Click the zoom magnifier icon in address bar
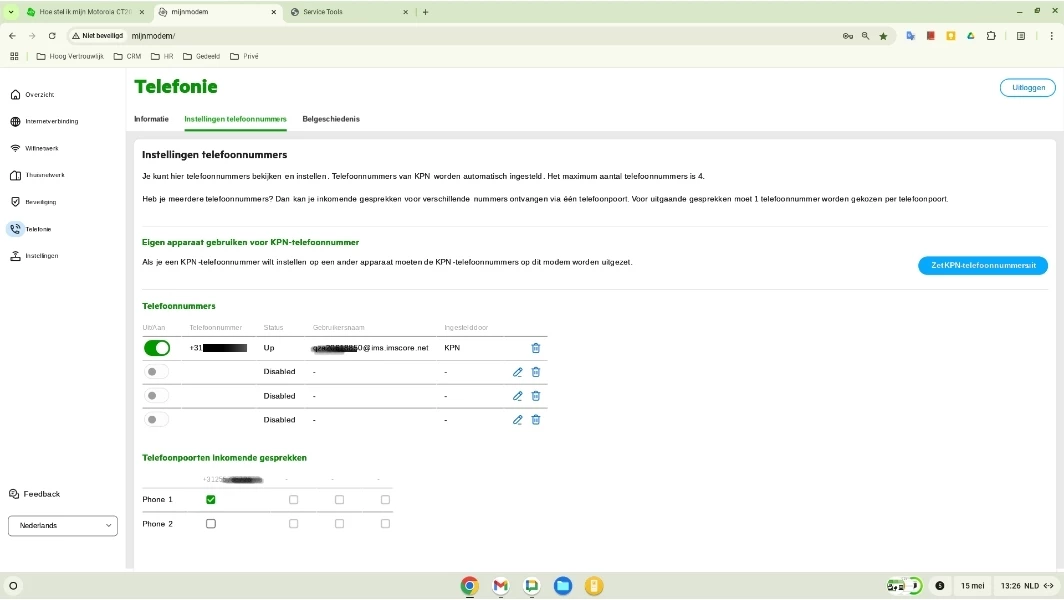1064x600 pixels. (x=865, y=36)
